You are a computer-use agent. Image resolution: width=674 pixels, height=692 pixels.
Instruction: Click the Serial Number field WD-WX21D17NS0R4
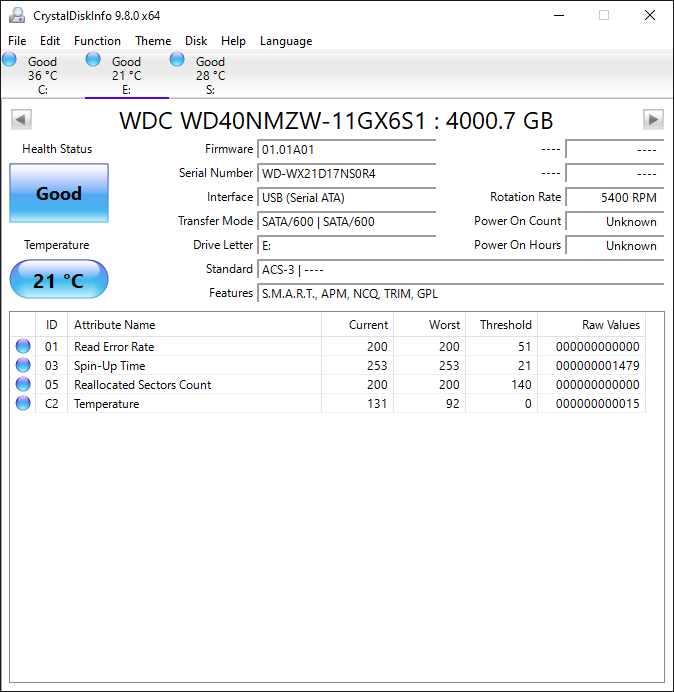point(347,173)
